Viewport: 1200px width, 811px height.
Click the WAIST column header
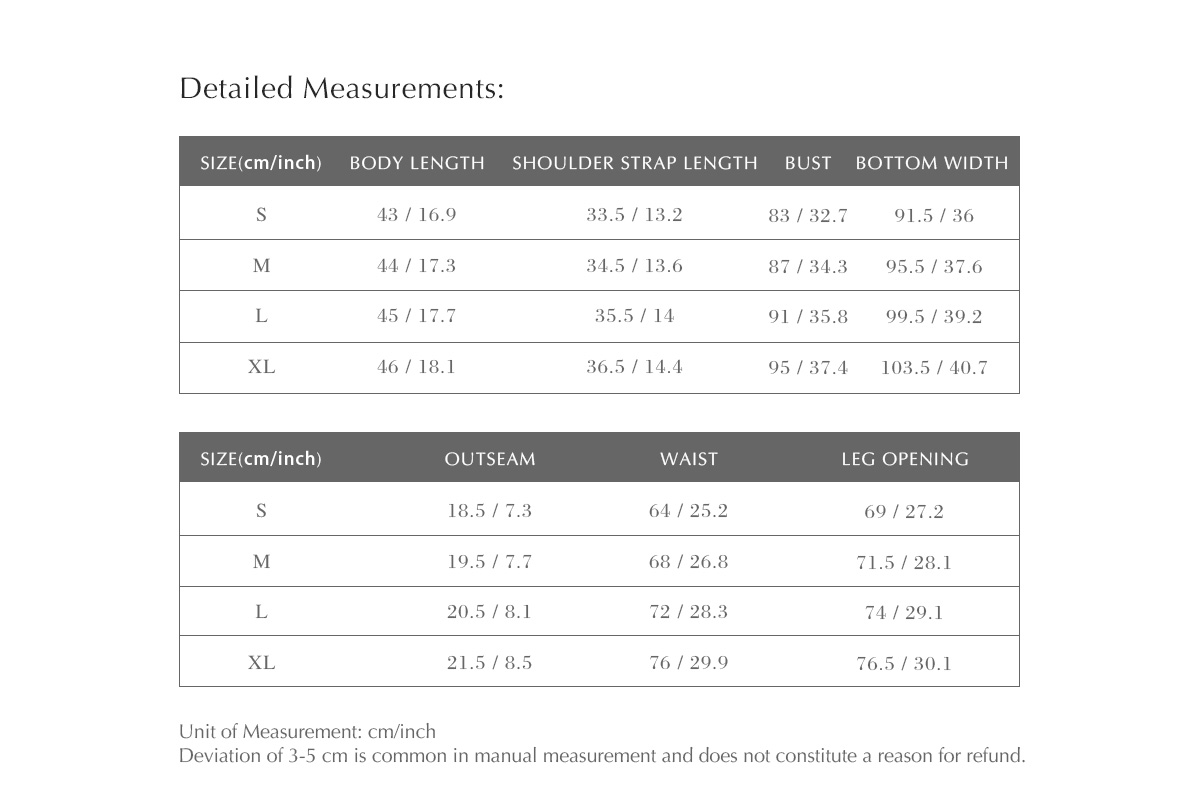(x=689, y=459)
